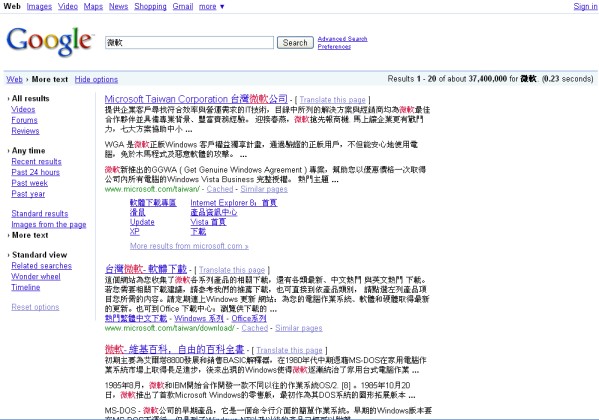Viewport: 599px width, 420px height.
Task: Click the 'All results' heading in sidebar
Action: (x=31, y=98)
